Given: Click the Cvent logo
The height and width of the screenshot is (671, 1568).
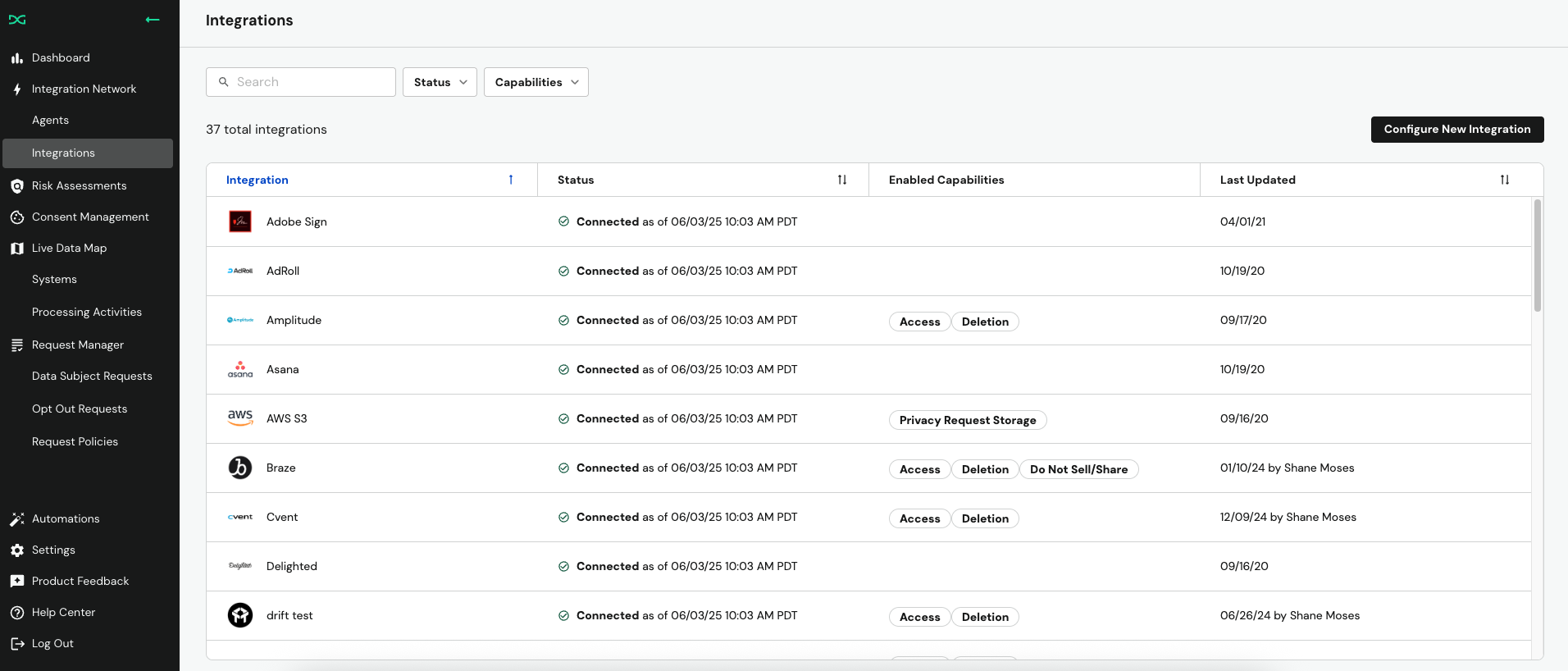Looking at the screenshot, I should coord(240,517).
